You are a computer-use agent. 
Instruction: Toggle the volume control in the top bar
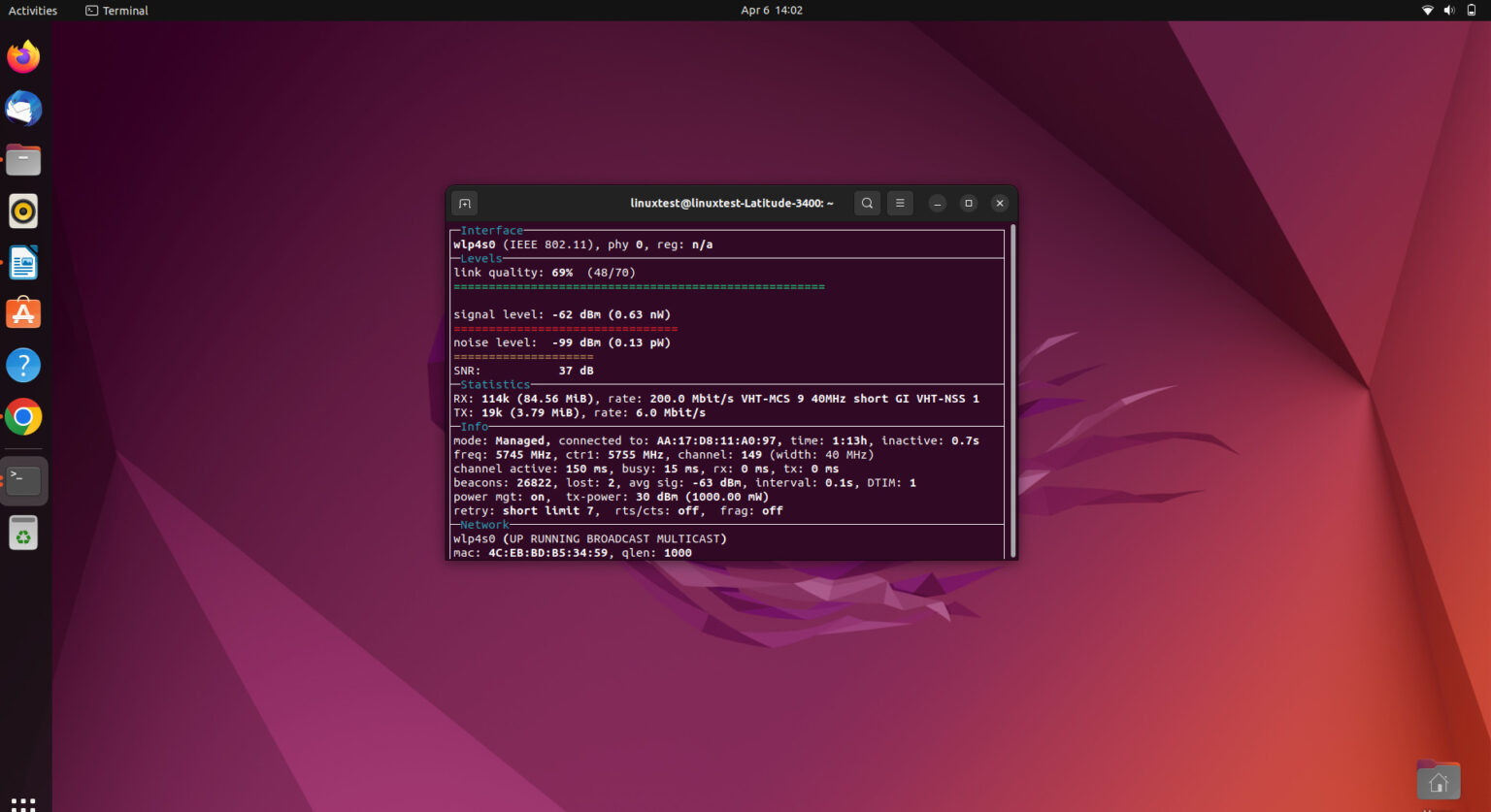[1448, 10]
